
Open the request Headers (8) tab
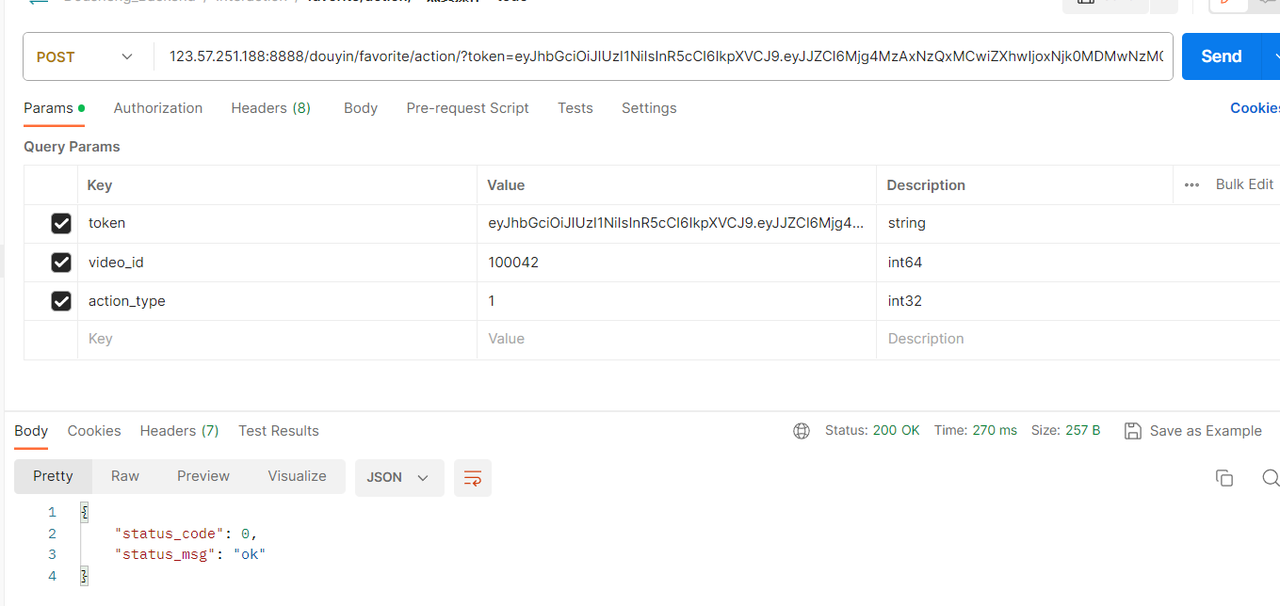click(x=271, y=108)
